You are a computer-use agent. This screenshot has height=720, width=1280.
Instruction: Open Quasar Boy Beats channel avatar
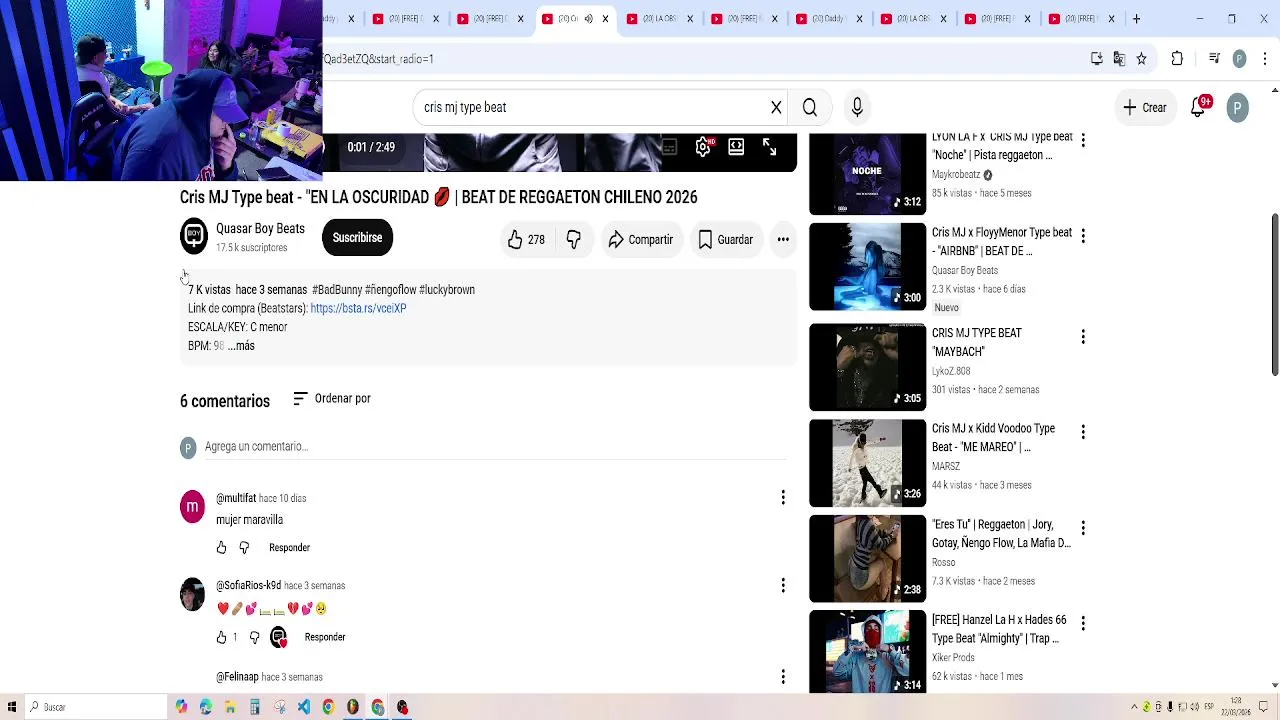194,237
